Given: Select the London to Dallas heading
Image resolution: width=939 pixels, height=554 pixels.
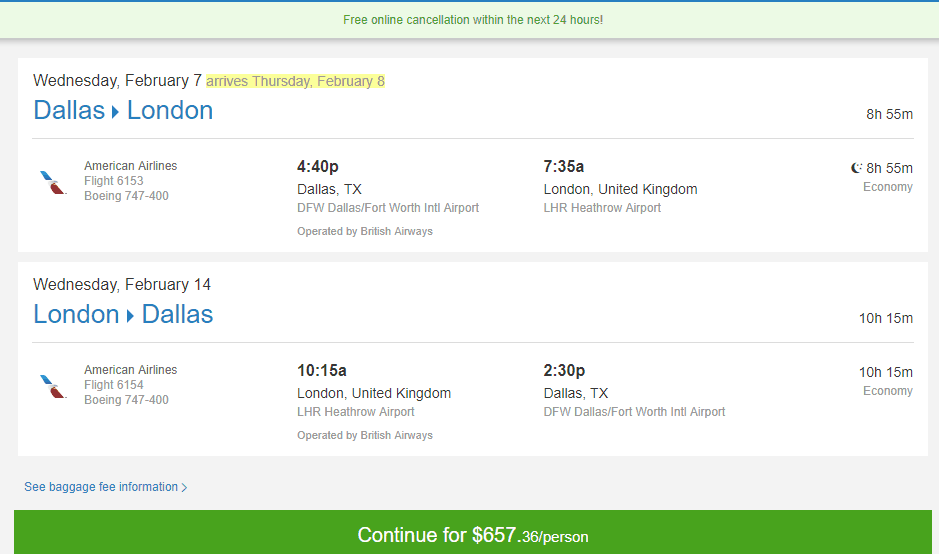Looking at the screenshot, I should click(x=123, y=314).
